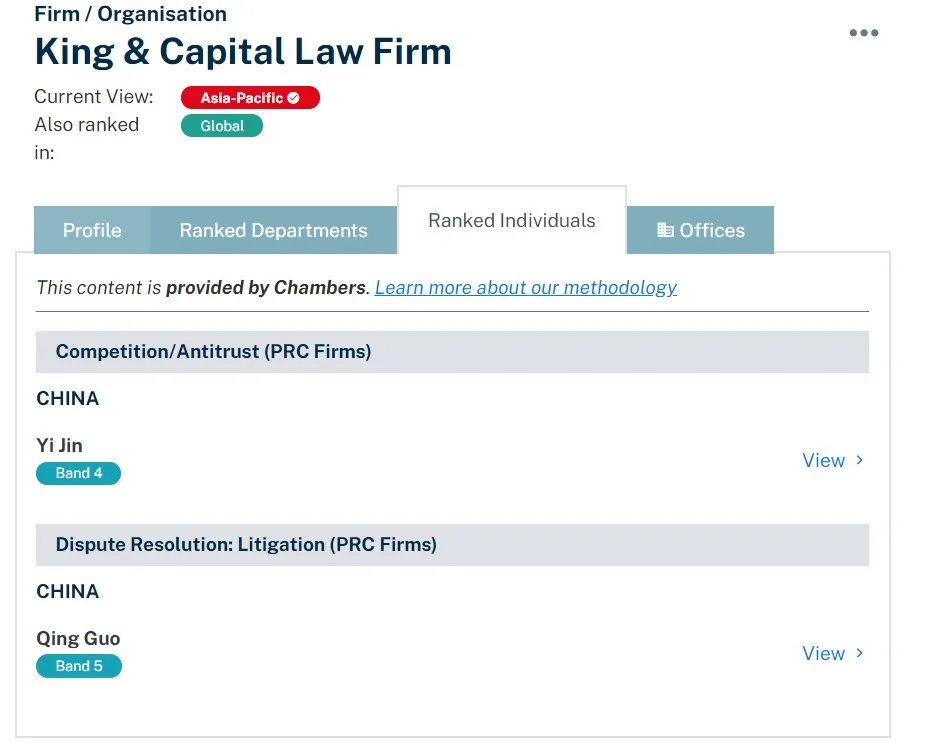Click the chevron next to Qing Guo's View
This screenshot has height=746, width=930.
pyautogui.click(x=859, y=653)
